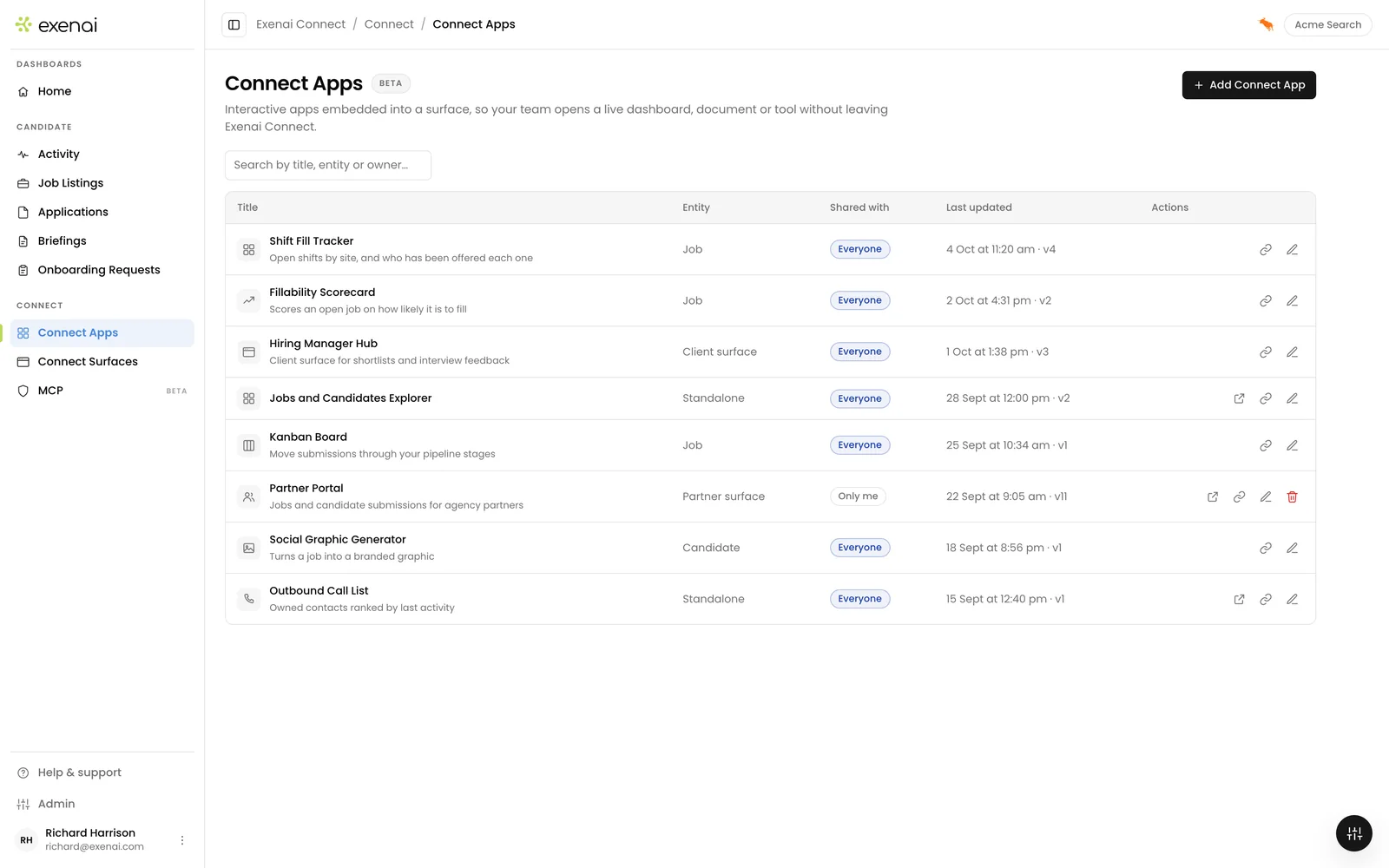This screenshot has height=868, width=1389.
Task: Go to Onboarding Requests
Action: click(x=102, y=270)
